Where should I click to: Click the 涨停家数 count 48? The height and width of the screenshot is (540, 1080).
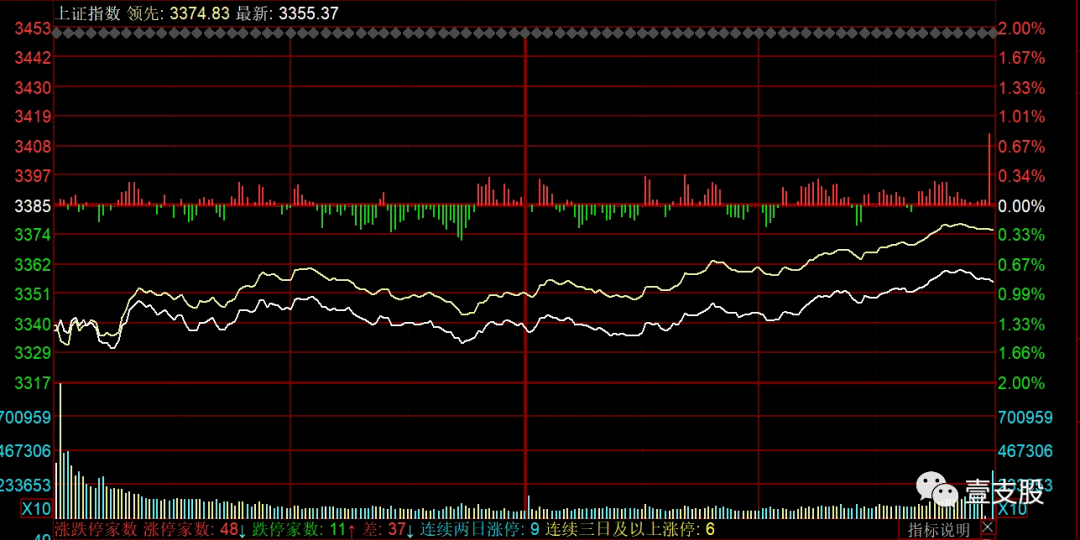click(x=229, y=529)
